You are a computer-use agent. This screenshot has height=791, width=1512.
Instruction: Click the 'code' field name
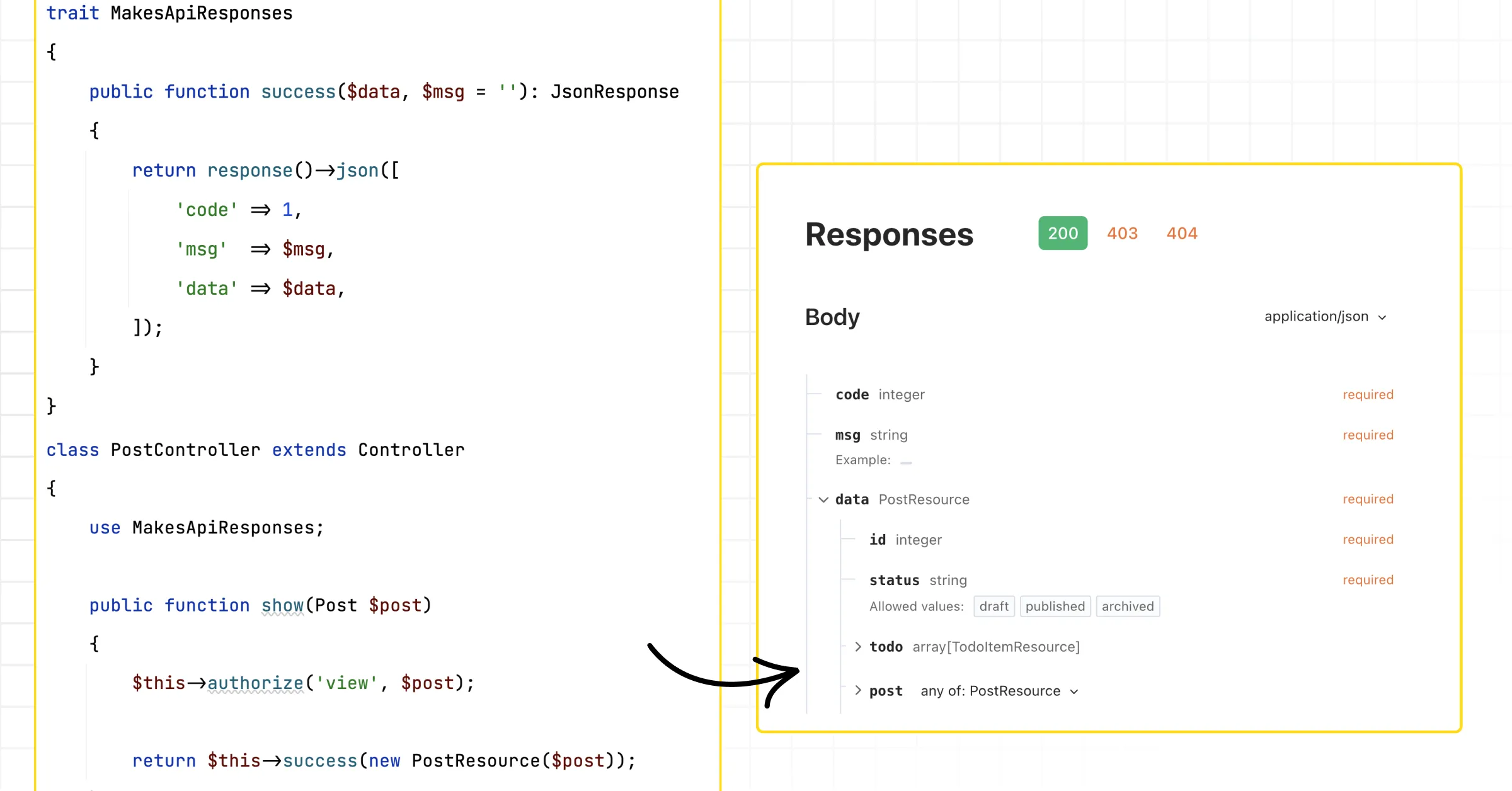coord(852,395)
